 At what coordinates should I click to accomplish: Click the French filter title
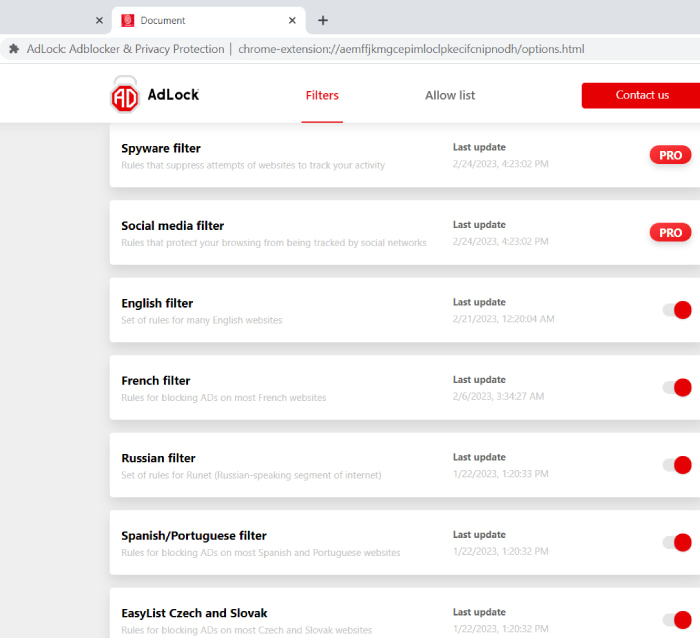click(x=155, y=380)
